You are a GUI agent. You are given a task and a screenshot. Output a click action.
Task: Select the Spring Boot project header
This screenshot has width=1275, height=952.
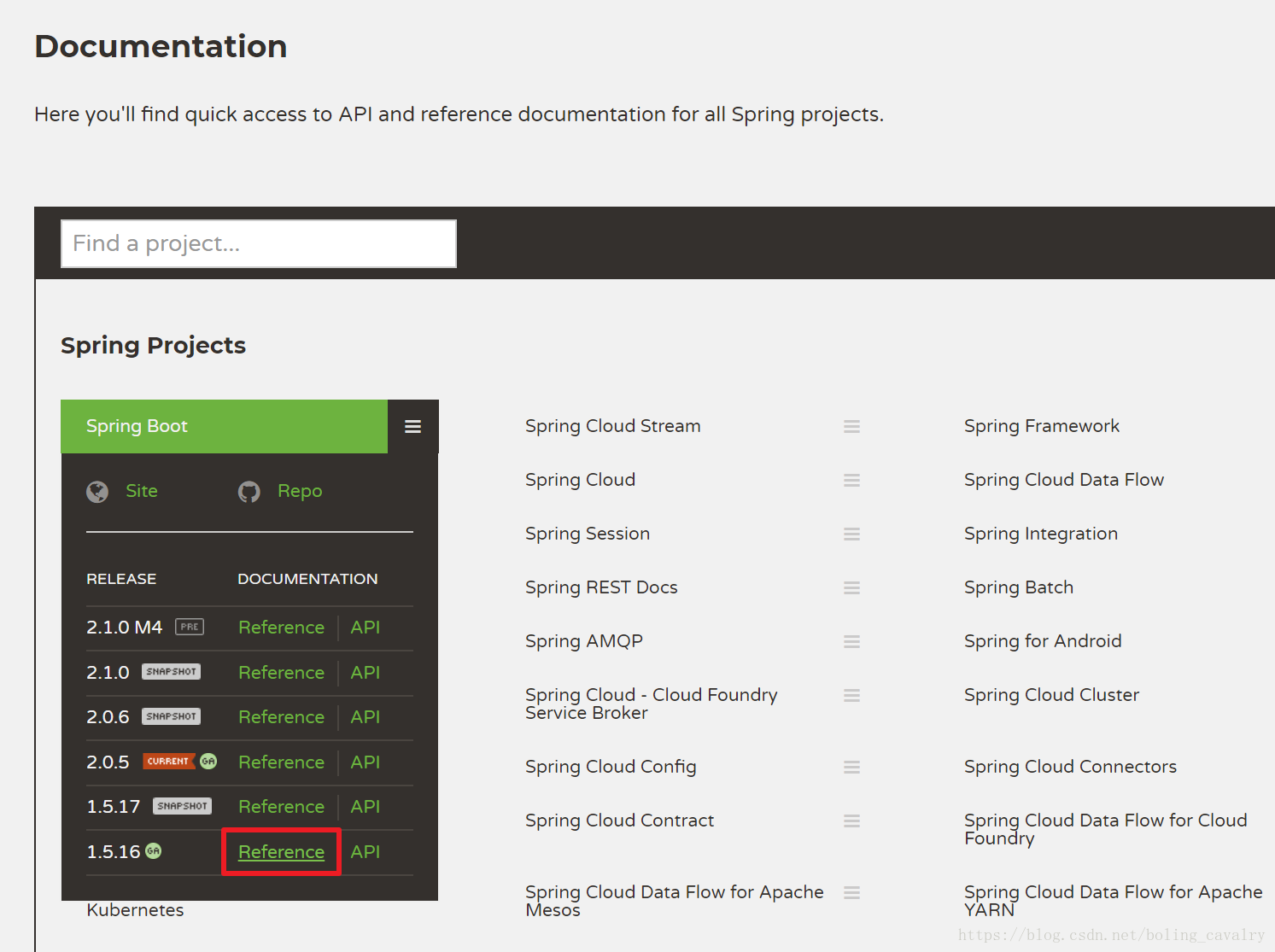[x=224, y=426]
